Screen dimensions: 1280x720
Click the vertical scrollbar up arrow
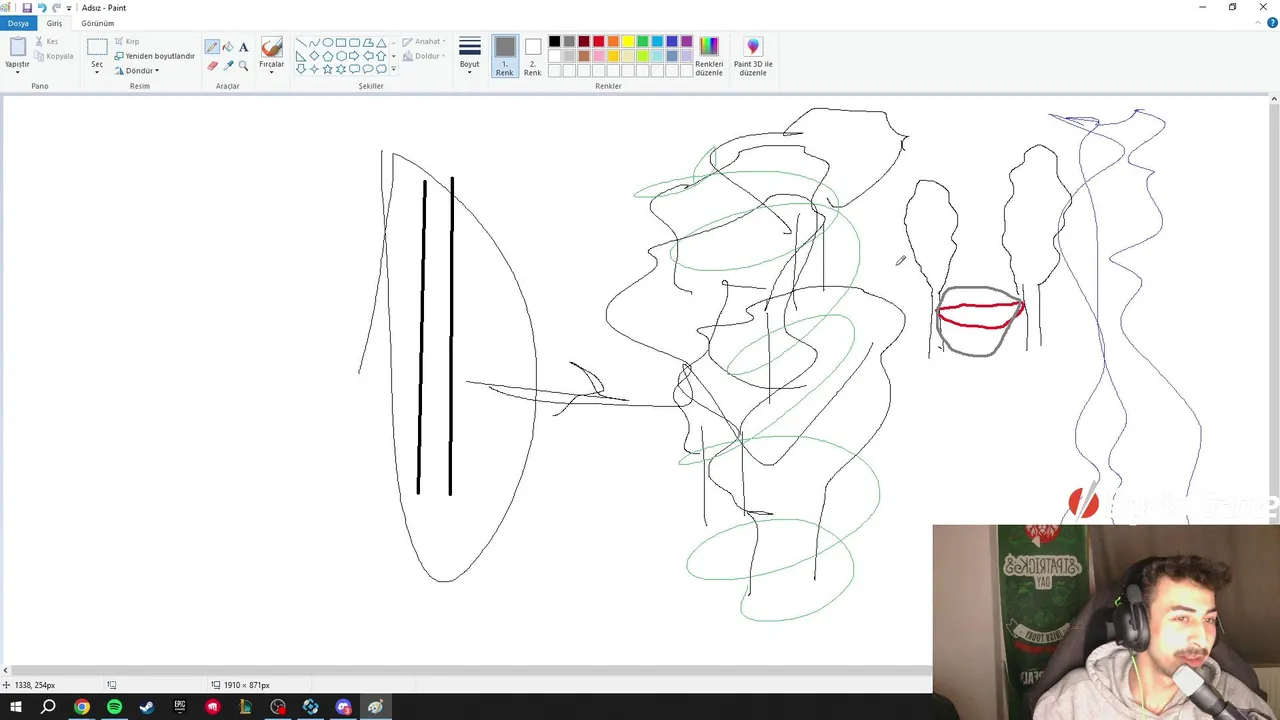pyautogui.click(x=1274, y=99)
